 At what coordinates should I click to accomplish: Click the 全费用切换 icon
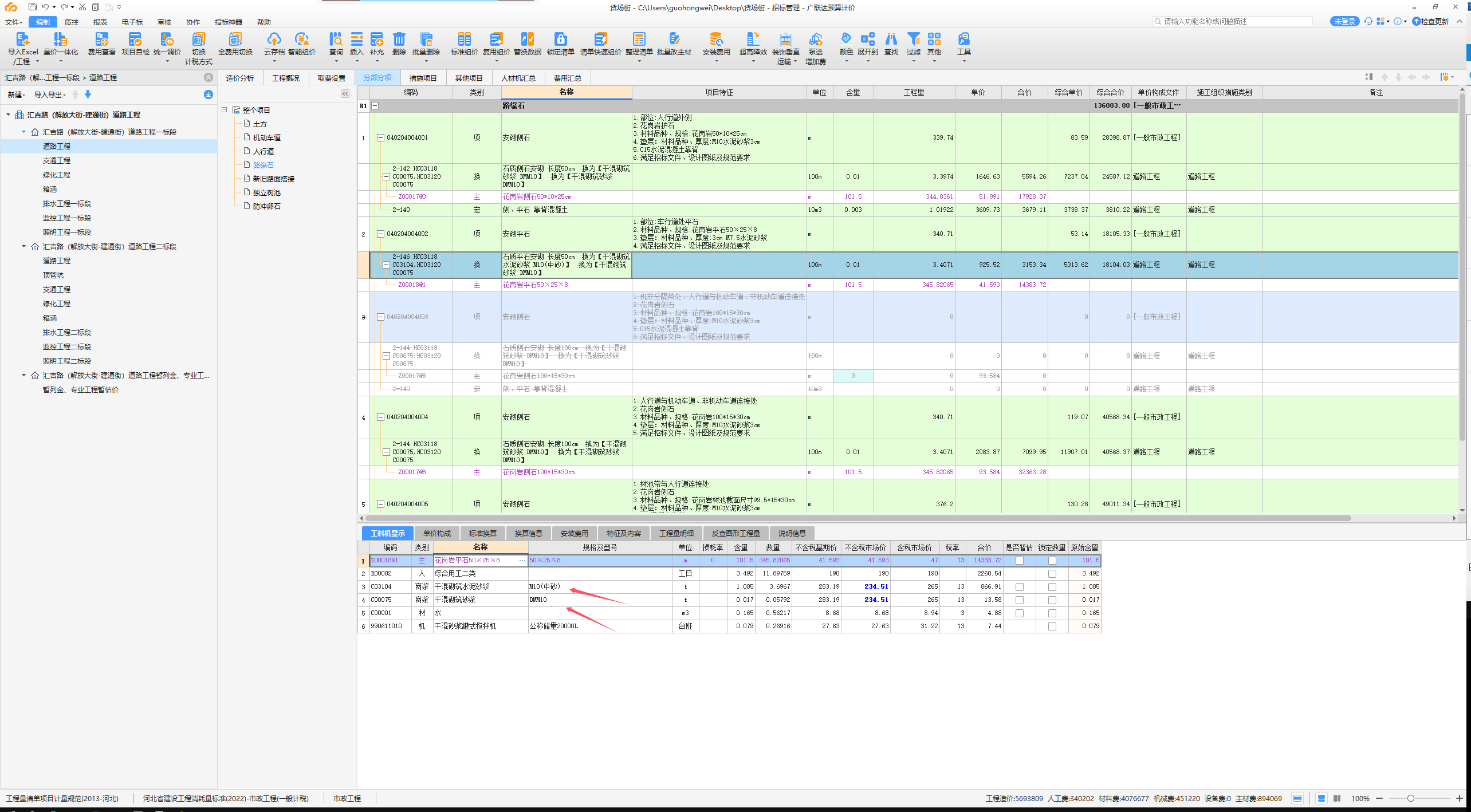coord(235,39)
